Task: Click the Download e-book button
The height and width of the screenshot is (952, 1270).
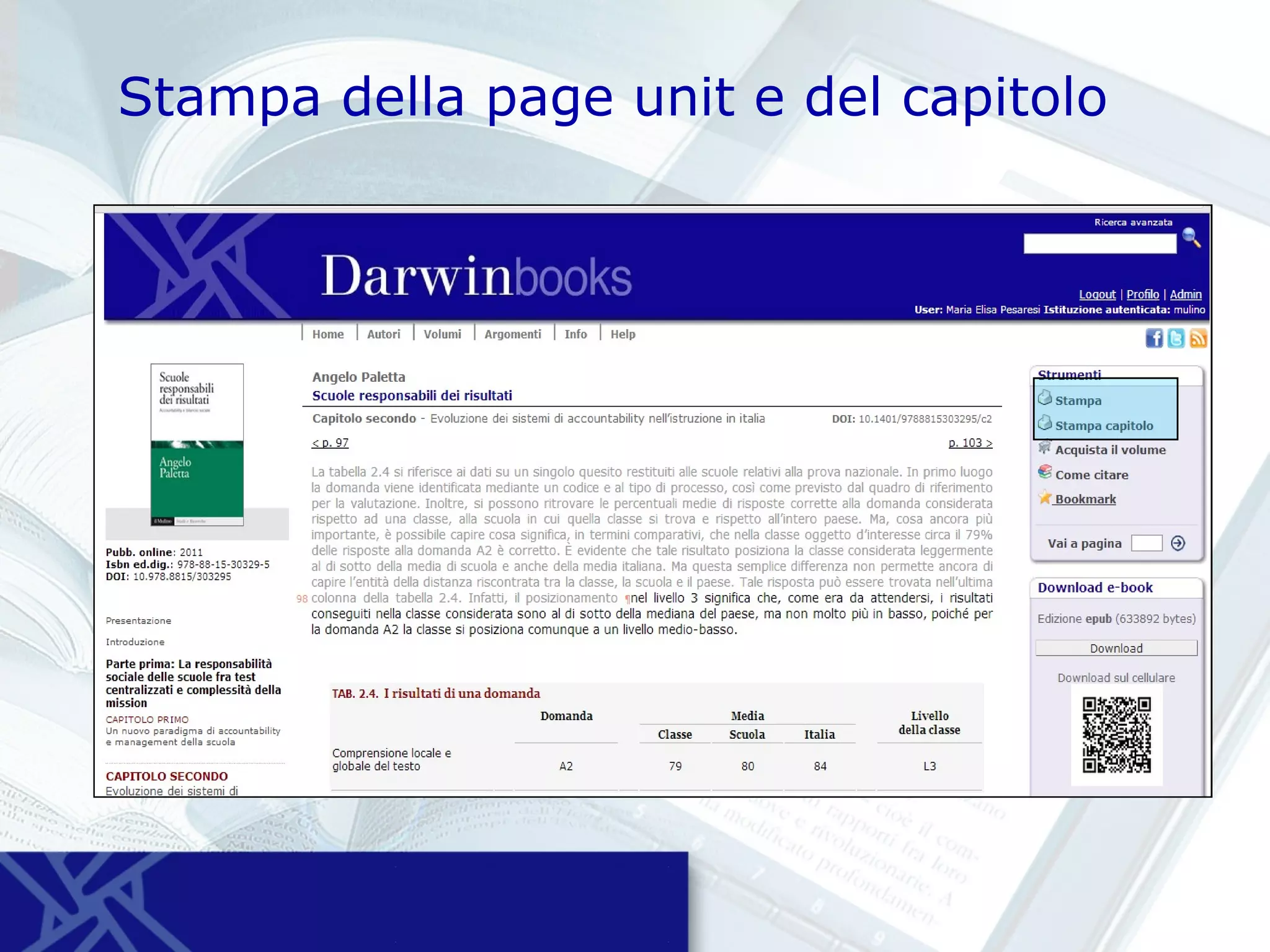Action: coord(1116,648)
